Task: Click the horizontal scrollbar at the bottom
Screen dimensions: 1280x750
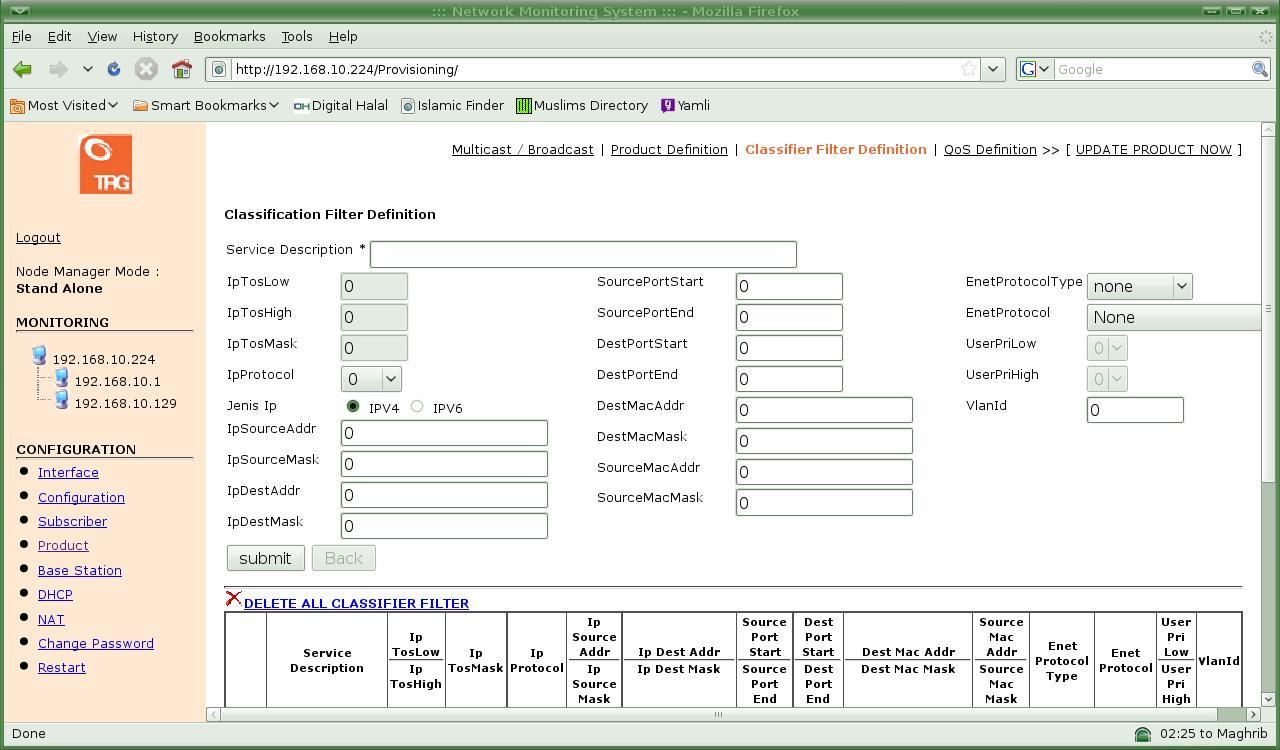Action: (x=716, y=714)
